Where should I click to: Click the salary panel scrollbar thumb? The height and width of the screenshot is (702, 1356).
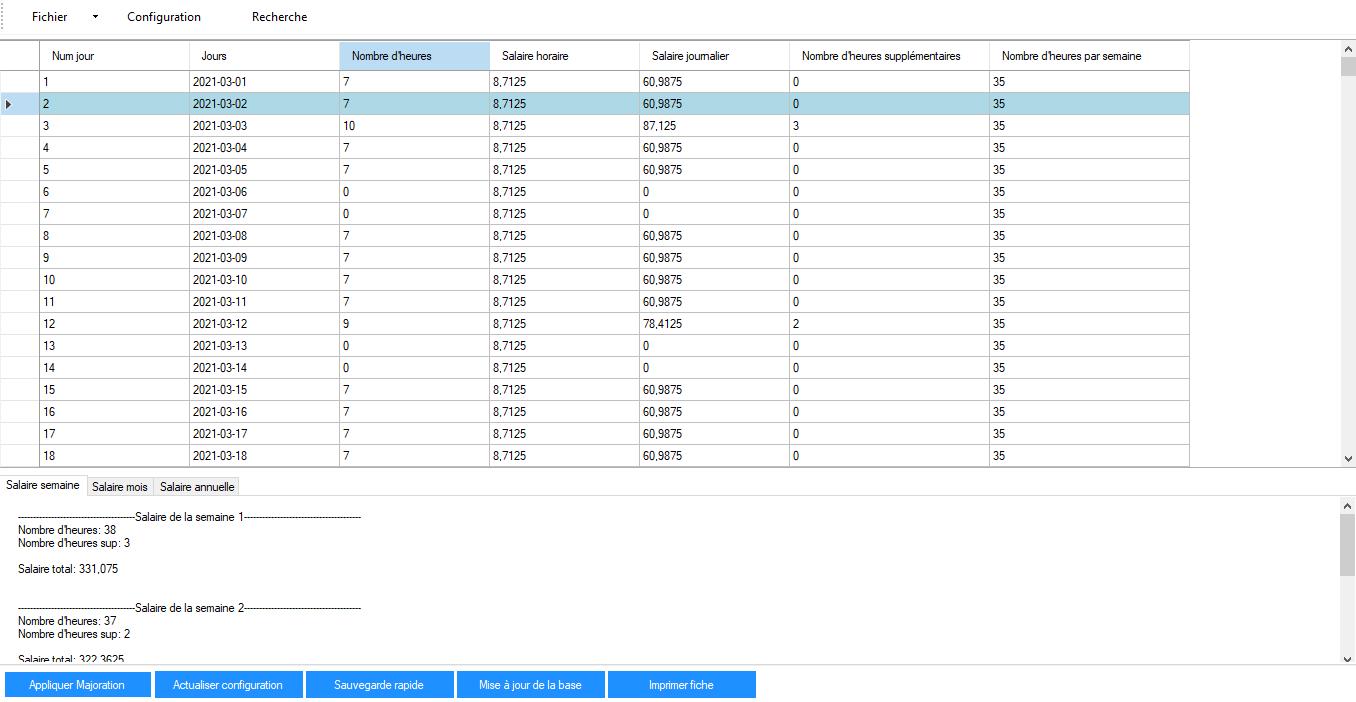tap(1347, 546)
